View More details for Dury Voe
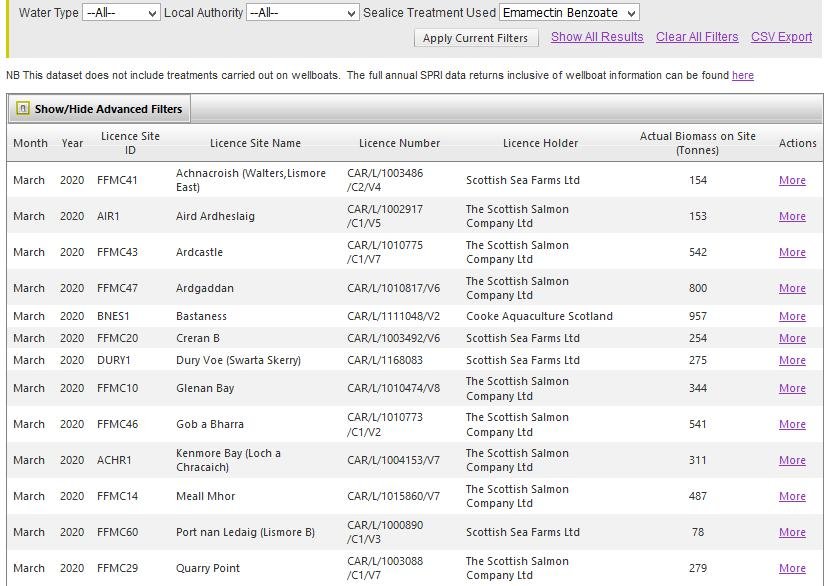The image size is (832, 586). tap(792, 360)
